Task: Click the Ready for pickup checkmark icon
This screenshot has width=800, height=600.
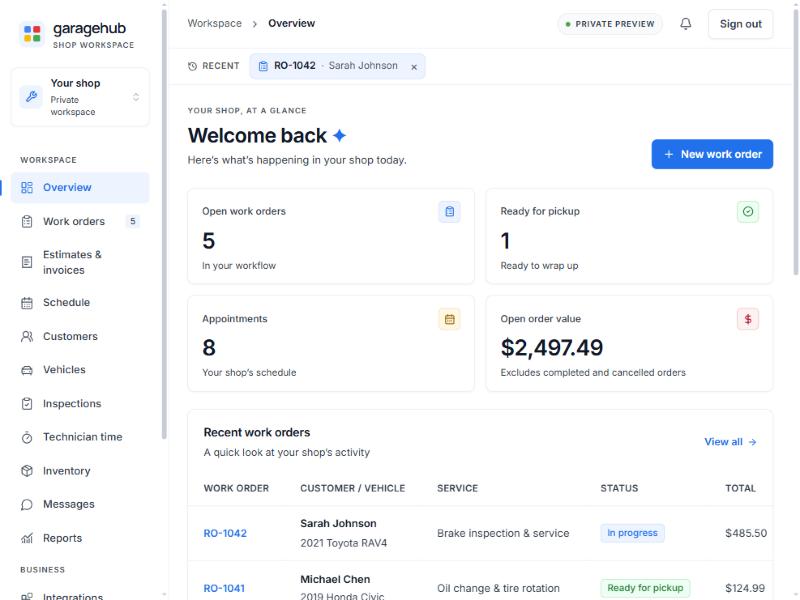Action: tap(748, 211)
